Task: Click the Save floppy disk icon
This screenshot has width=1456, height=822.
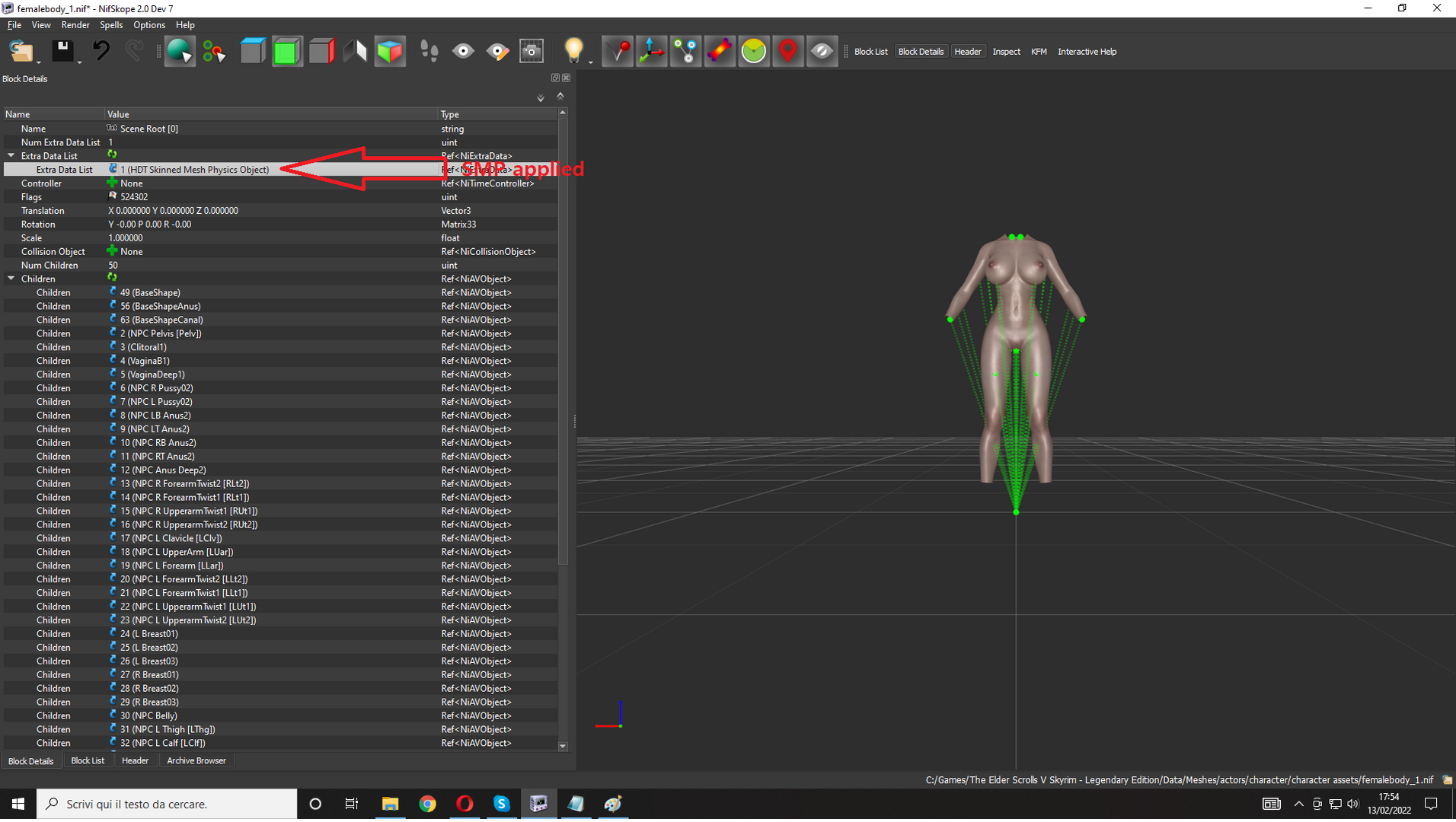Action: pos(62,51)
